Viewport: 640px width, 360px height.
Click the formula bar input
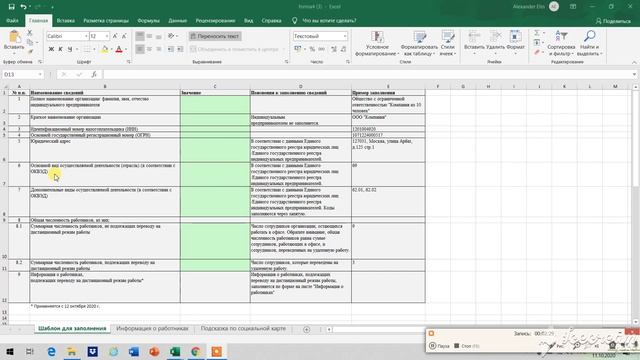[367, 74]
